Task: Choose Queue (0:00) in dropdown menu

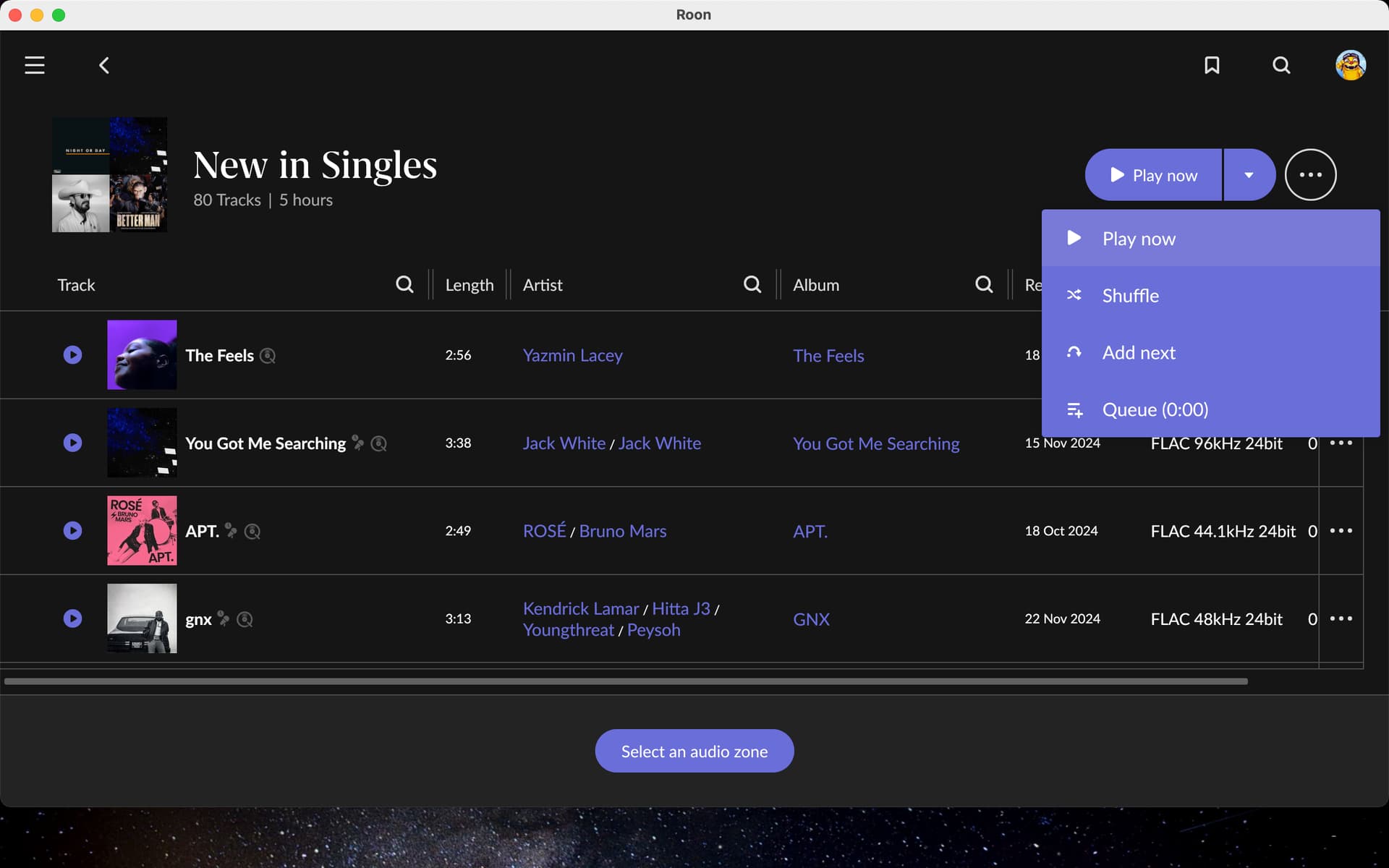Action: 1210,409
